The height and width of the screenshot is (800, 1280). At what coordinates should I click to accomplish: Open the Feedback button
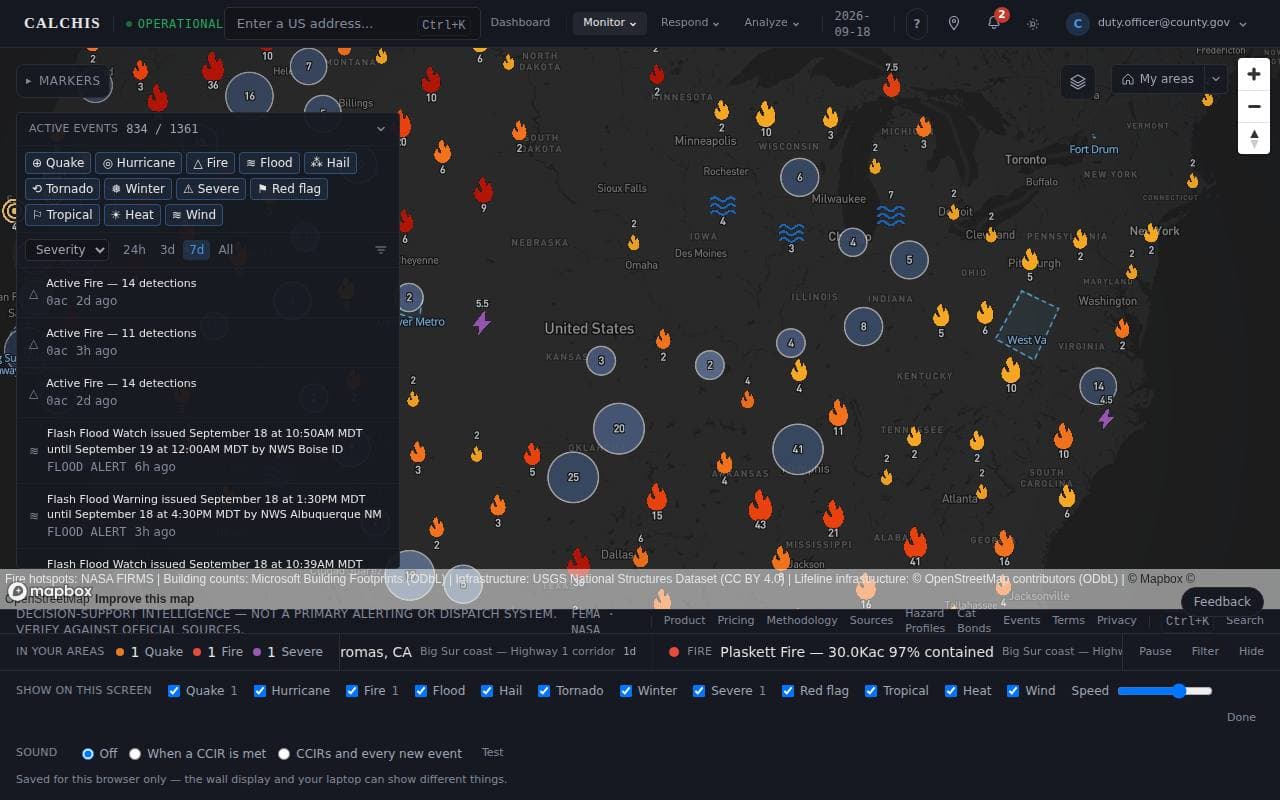tap(1222, 601)
